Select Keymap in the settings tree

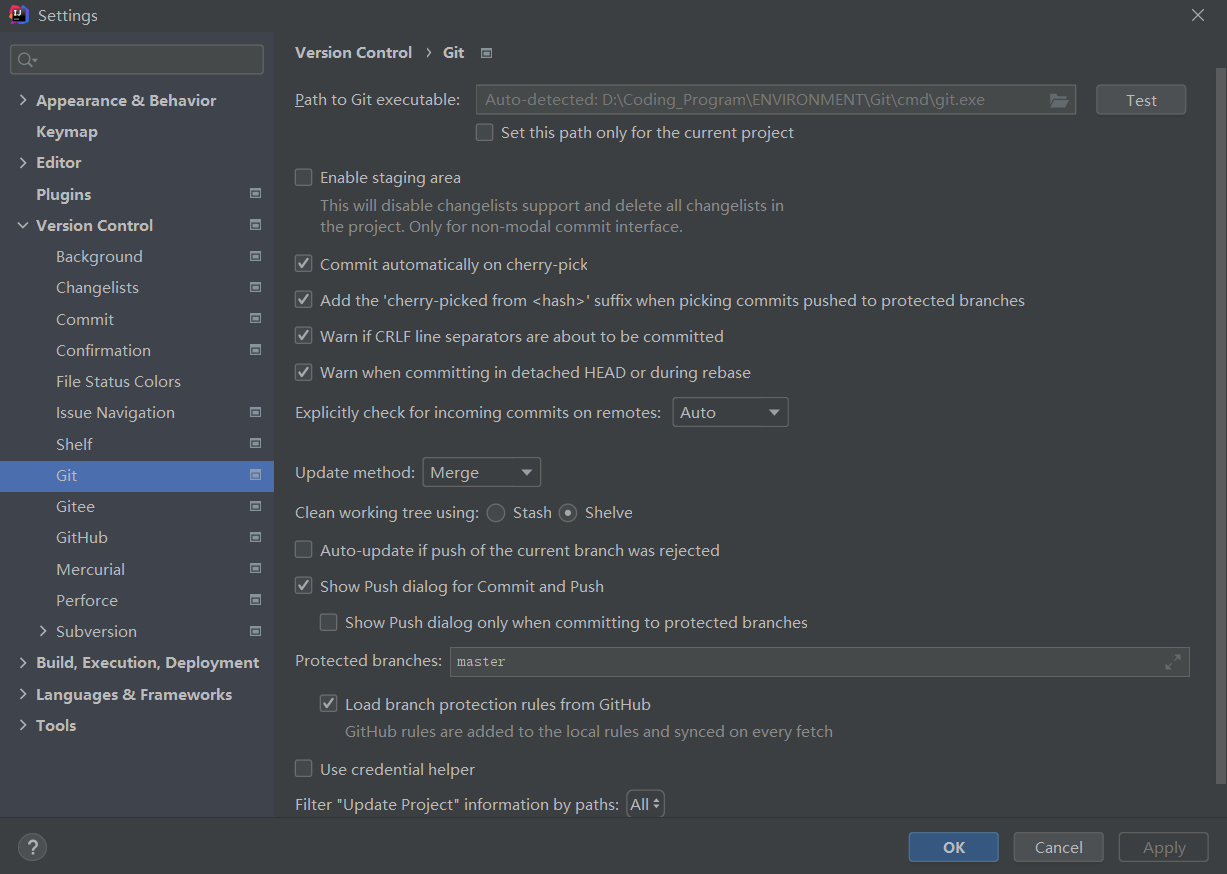click(x=66, y=132)
